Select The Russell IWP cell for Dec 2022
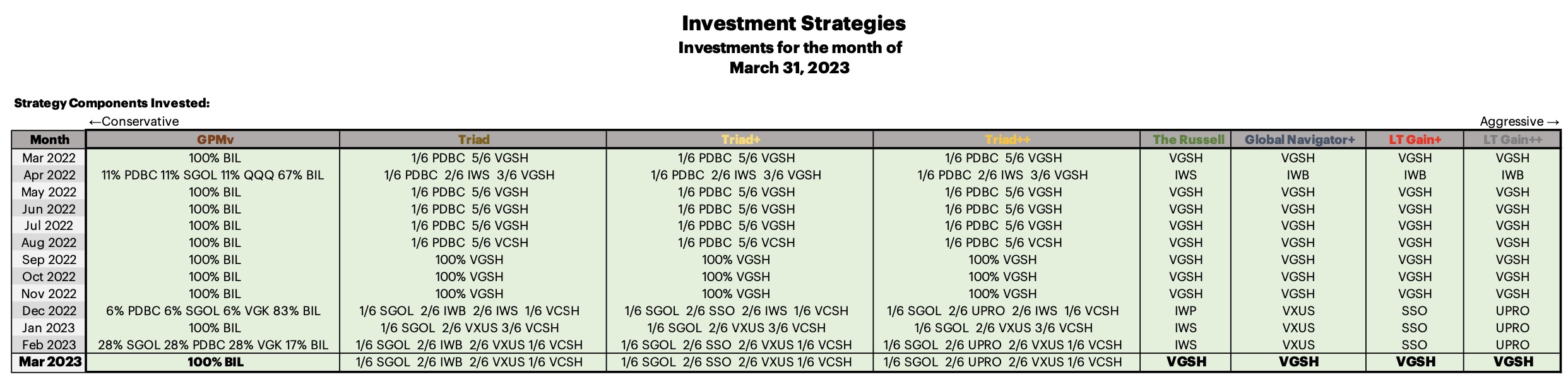The width and height of the screenshot is (1568, 379). click(x=1185, y=311)
